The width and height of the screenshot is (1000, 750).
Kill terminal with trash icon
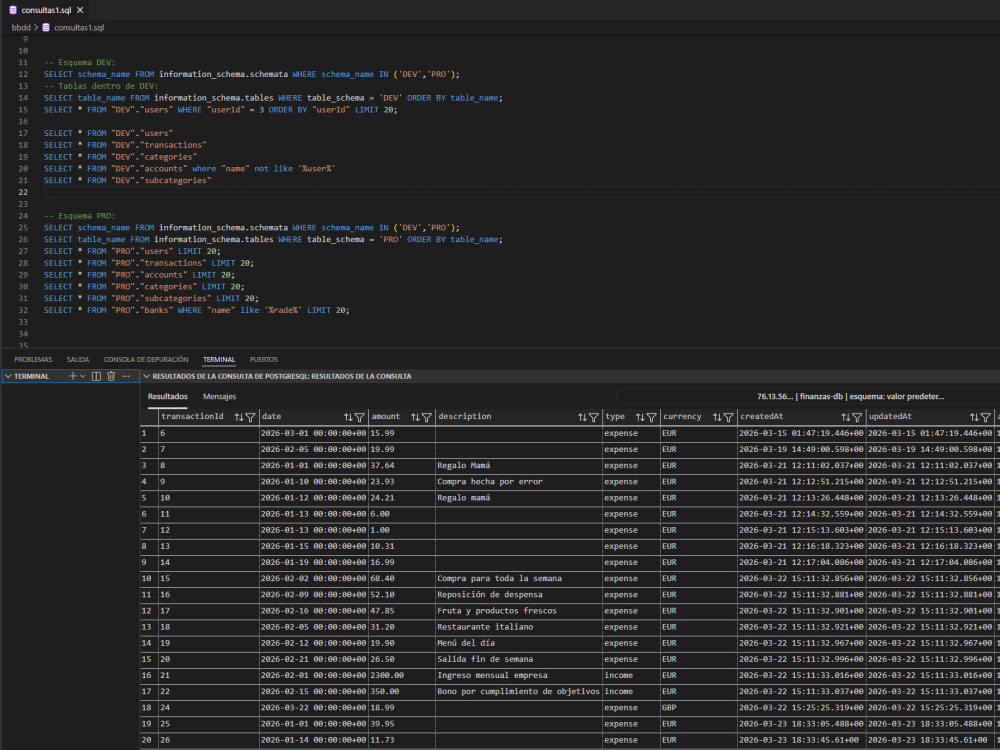[111, 376]
